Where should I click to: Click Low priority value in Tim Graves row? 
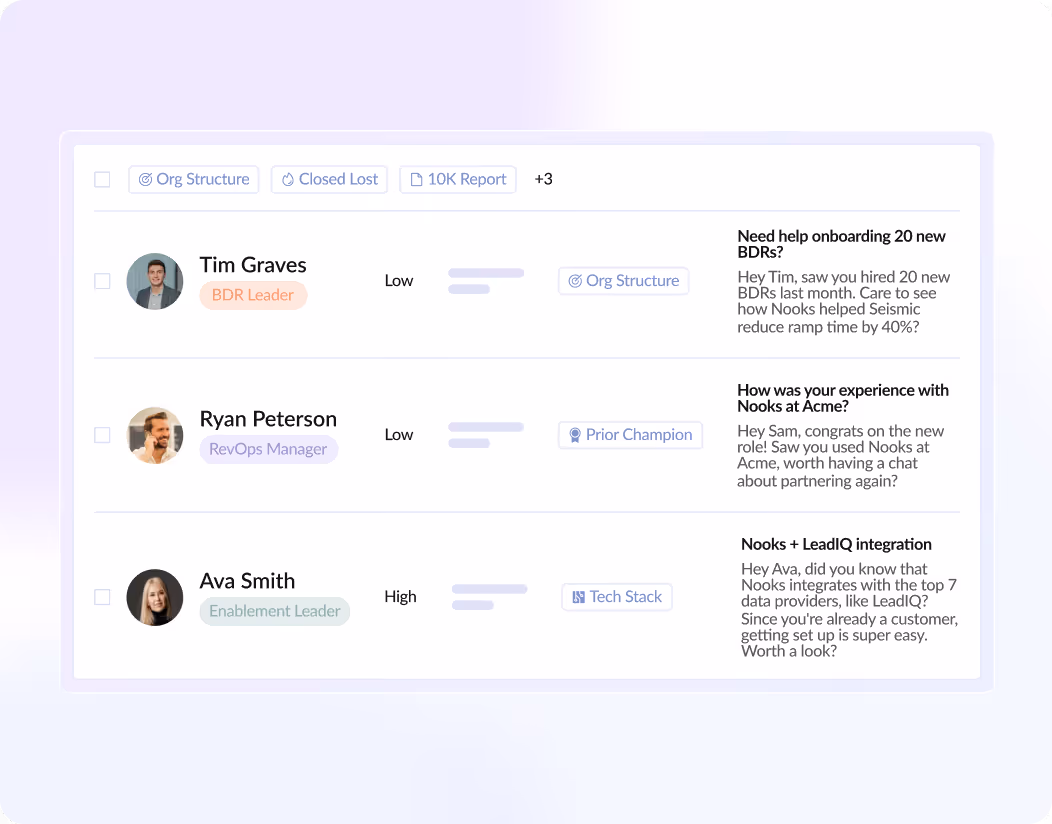[x=399, y=281]
